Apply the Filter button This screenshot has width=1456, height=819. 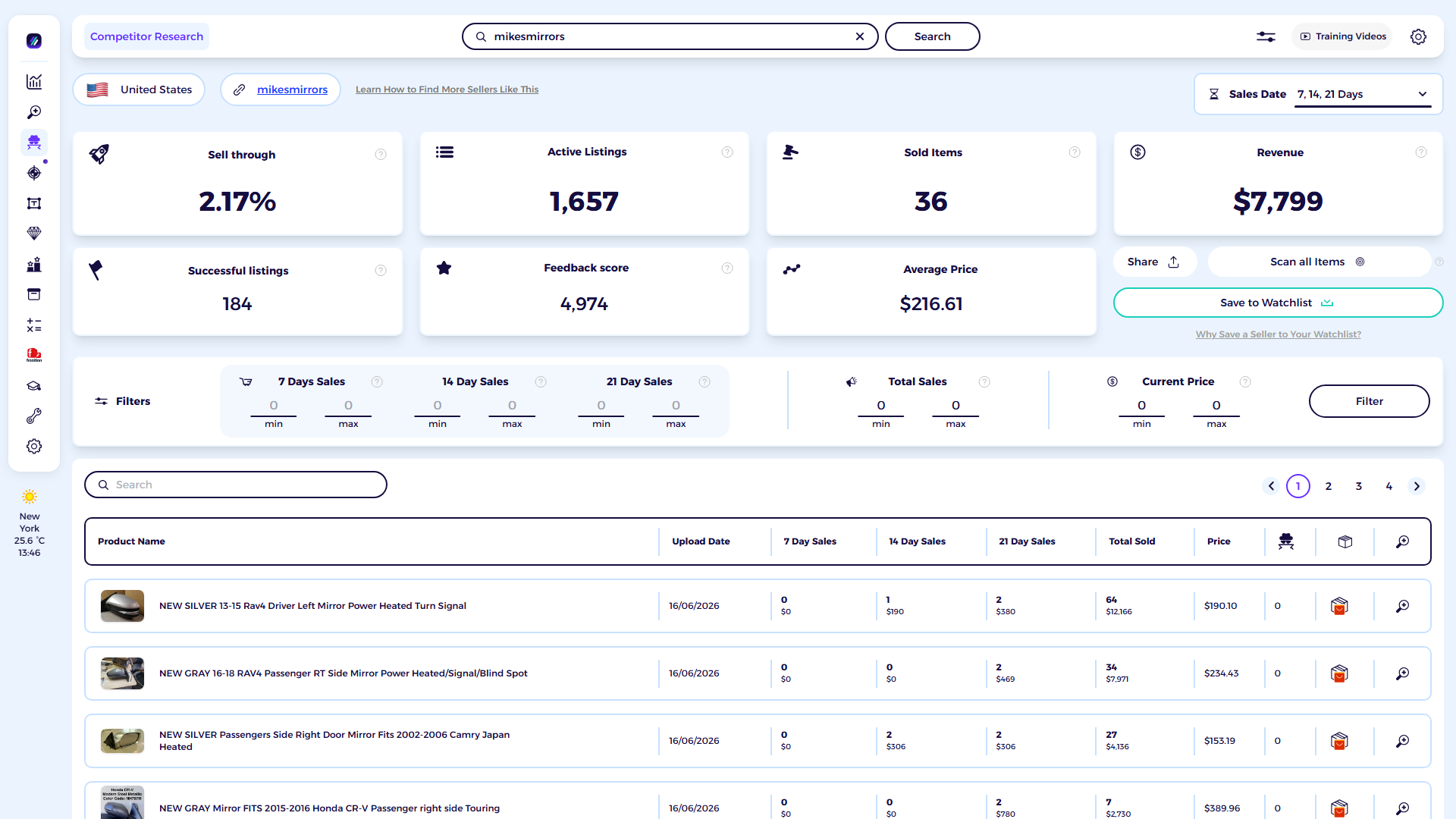1370,401
